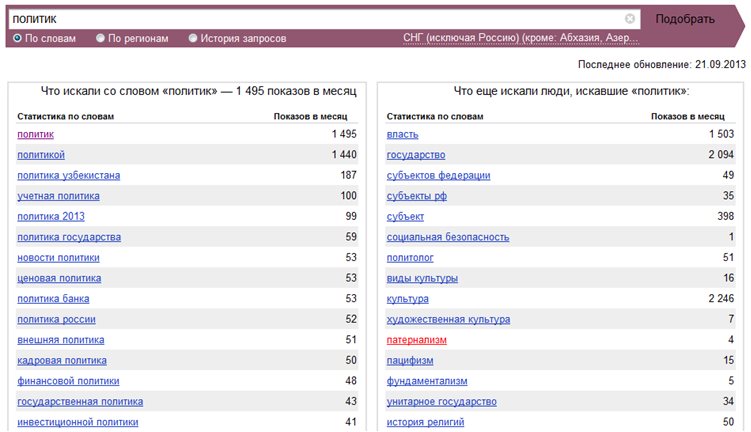Open the "политика узбекистана" keyword link

point(68,175)
